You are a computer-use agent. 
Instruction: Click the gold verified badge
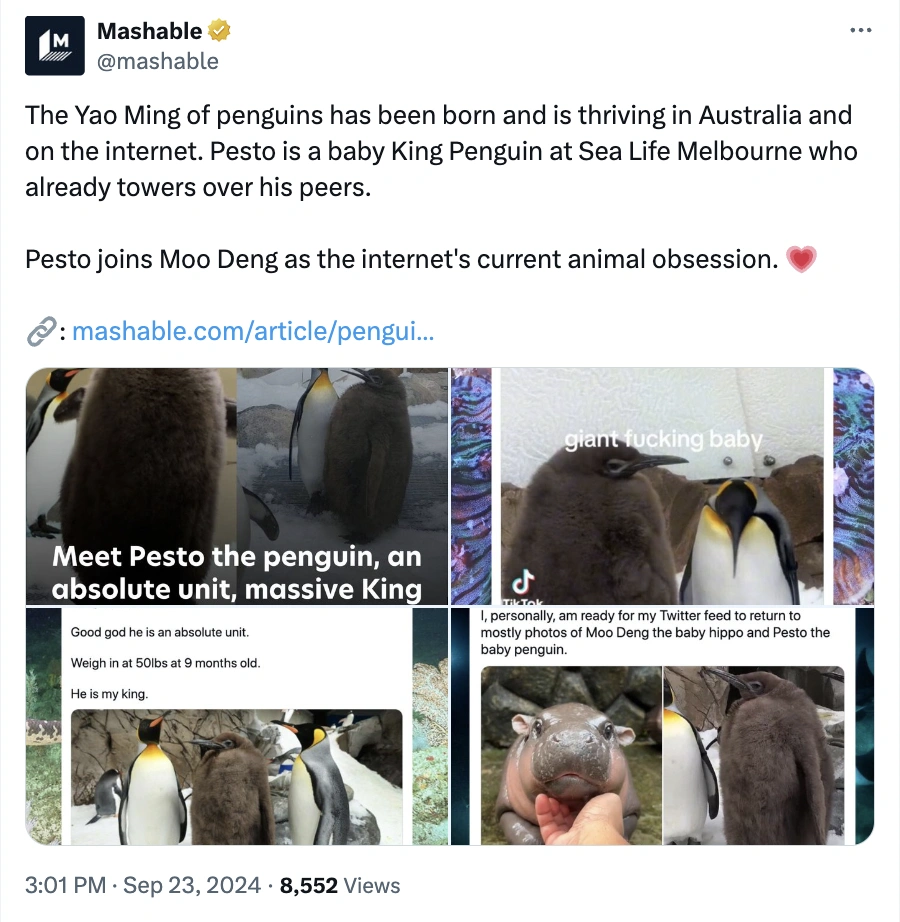pos(219,31)
